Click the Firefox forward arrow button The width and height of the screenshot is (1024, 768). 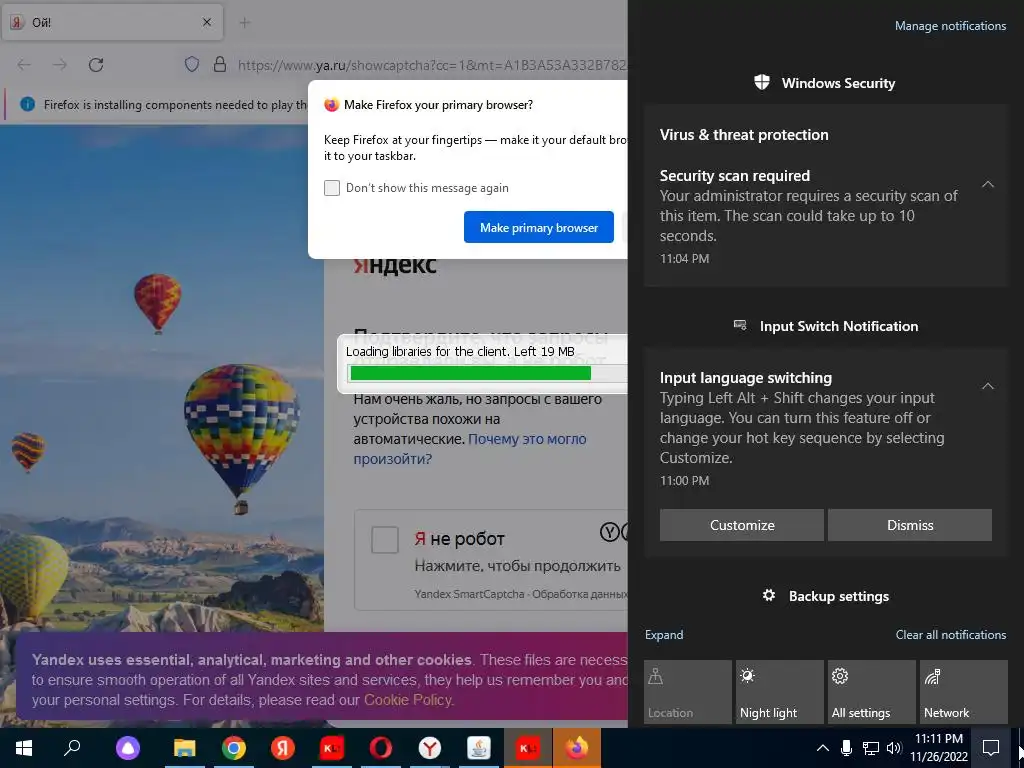click(60, 65)
